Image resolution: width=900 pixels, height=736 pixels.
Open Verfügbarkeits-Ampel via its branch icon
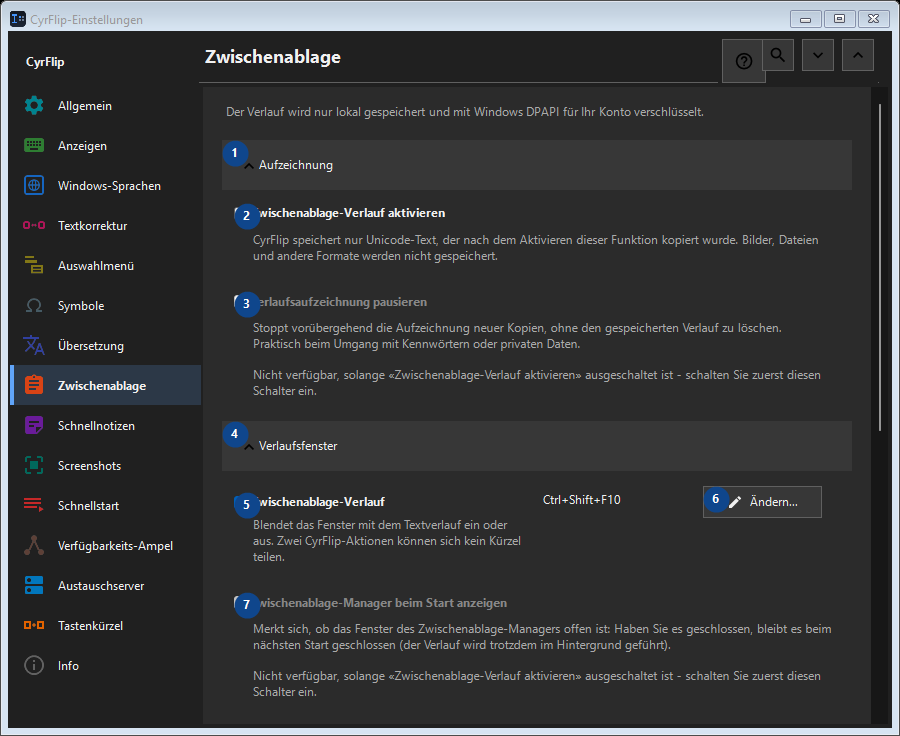tap(34, 545)
